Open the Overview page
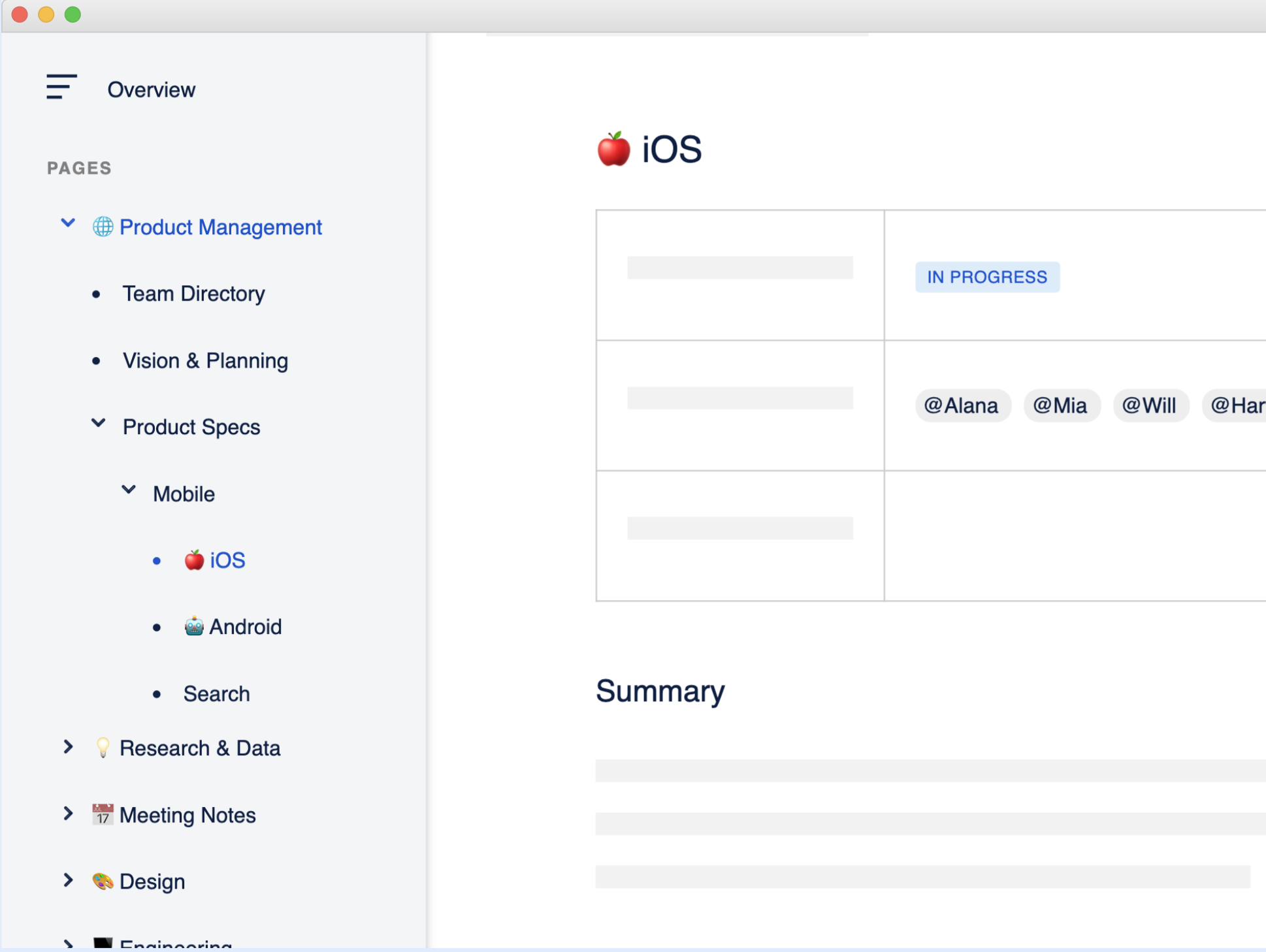1266x952 pixels. [152, 89]
